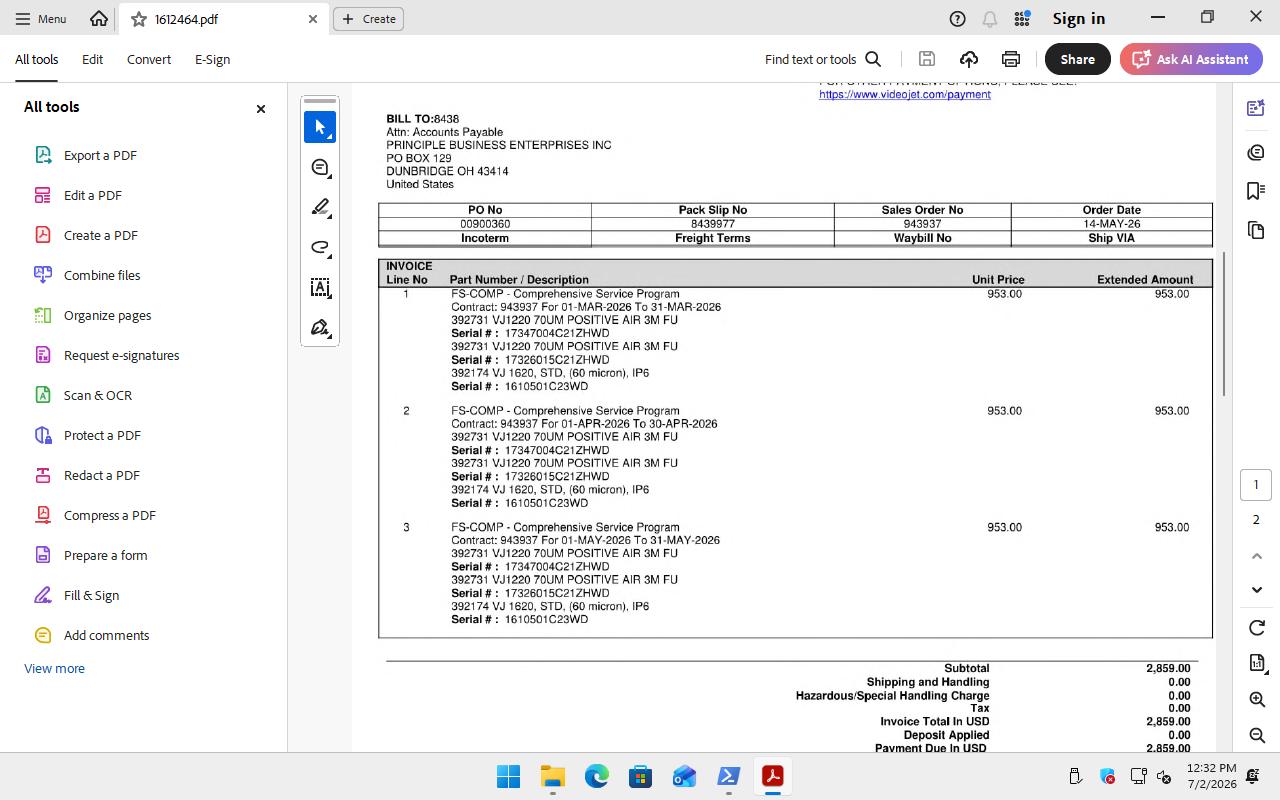Image resolution: width=1280 pixels, height=800 pixels.
Task: Zoom out with the minus magnifier
Action: 1257,735
